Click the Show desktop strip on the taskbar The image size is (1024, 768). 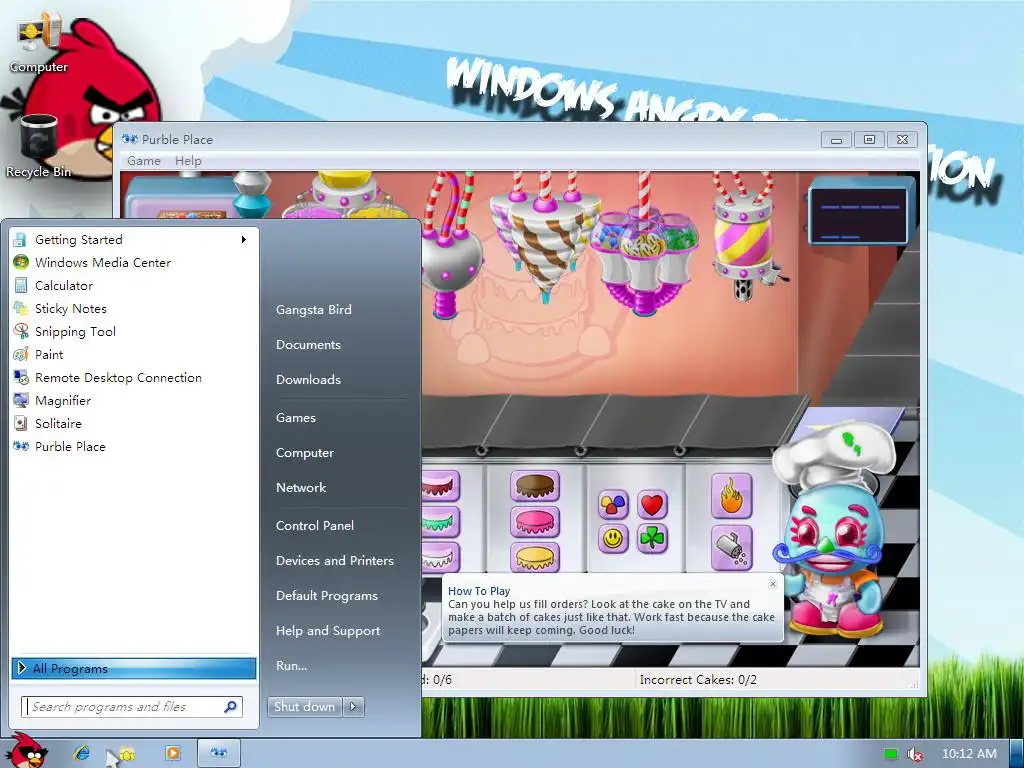pos(1016,754)
